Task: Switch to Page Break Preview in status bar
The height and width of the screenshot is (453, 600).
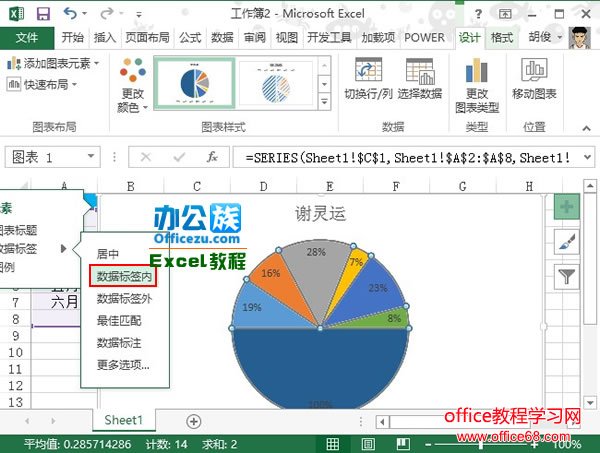Action: click(403, 444)
